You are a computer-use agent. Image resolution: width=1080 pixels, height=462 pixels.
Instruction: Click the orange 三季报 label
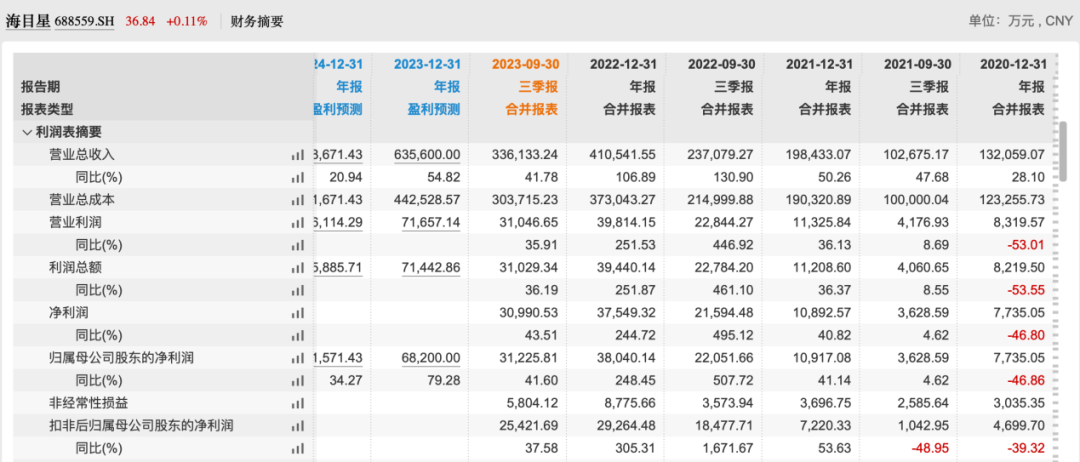[x=540, y=87]
